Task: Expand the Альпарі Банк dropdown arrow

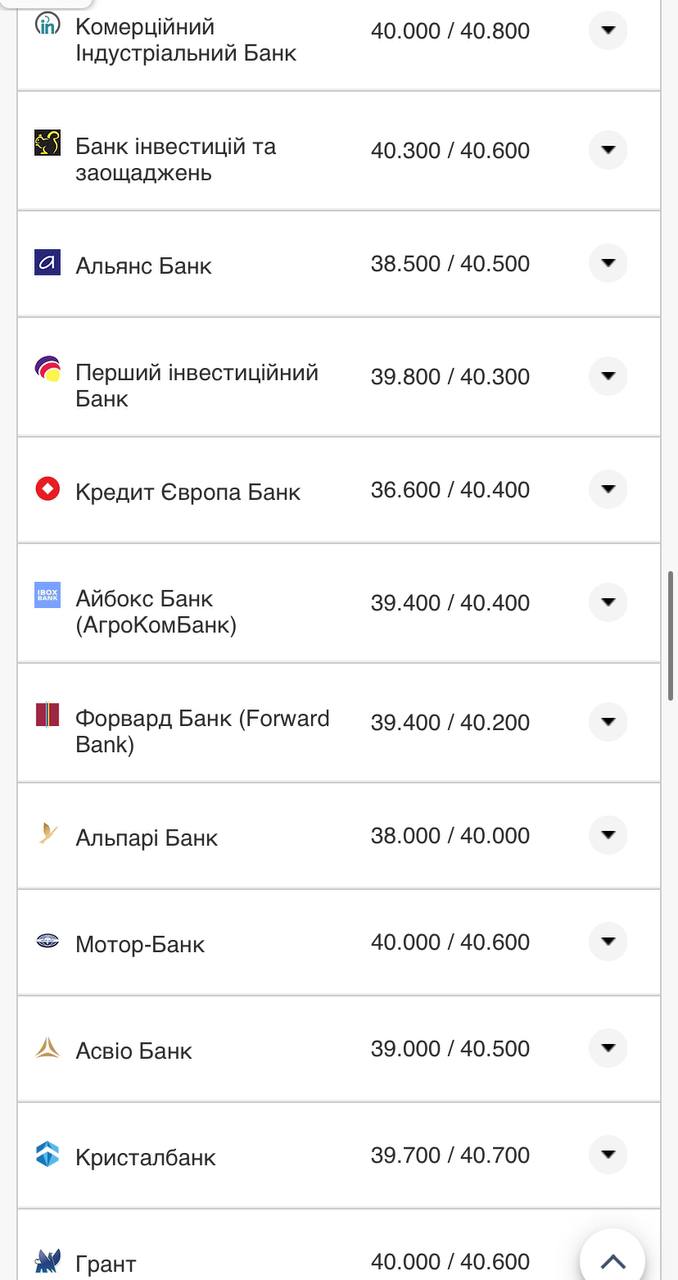Action: click(x=607, y=835)
